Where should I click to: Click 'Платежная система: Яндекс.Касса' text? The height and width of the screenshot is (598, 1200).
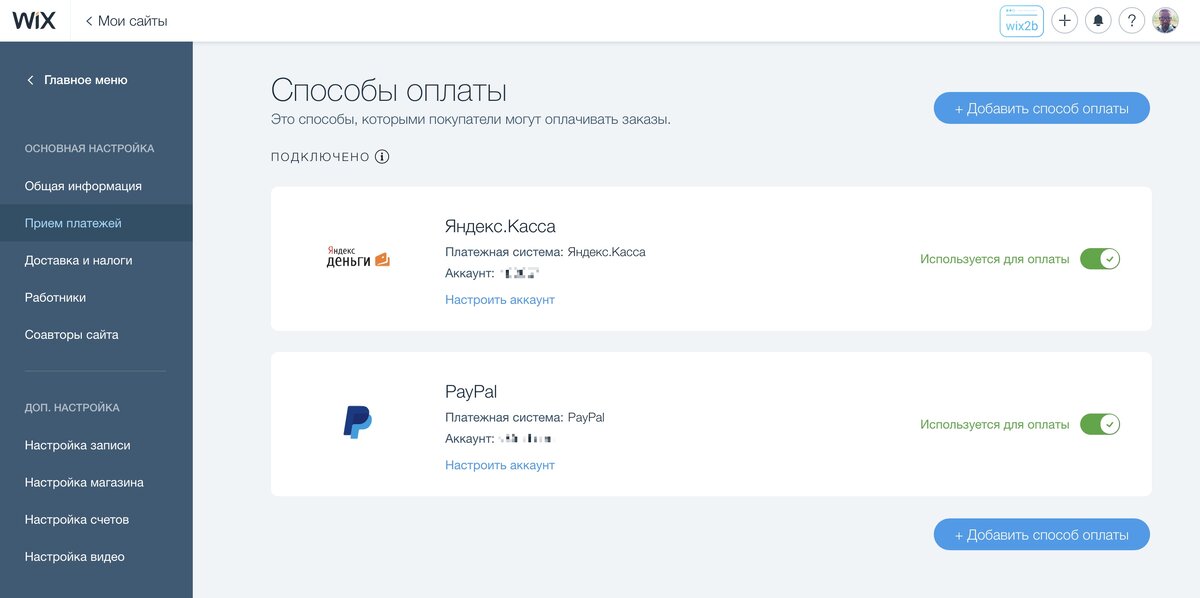545,252
